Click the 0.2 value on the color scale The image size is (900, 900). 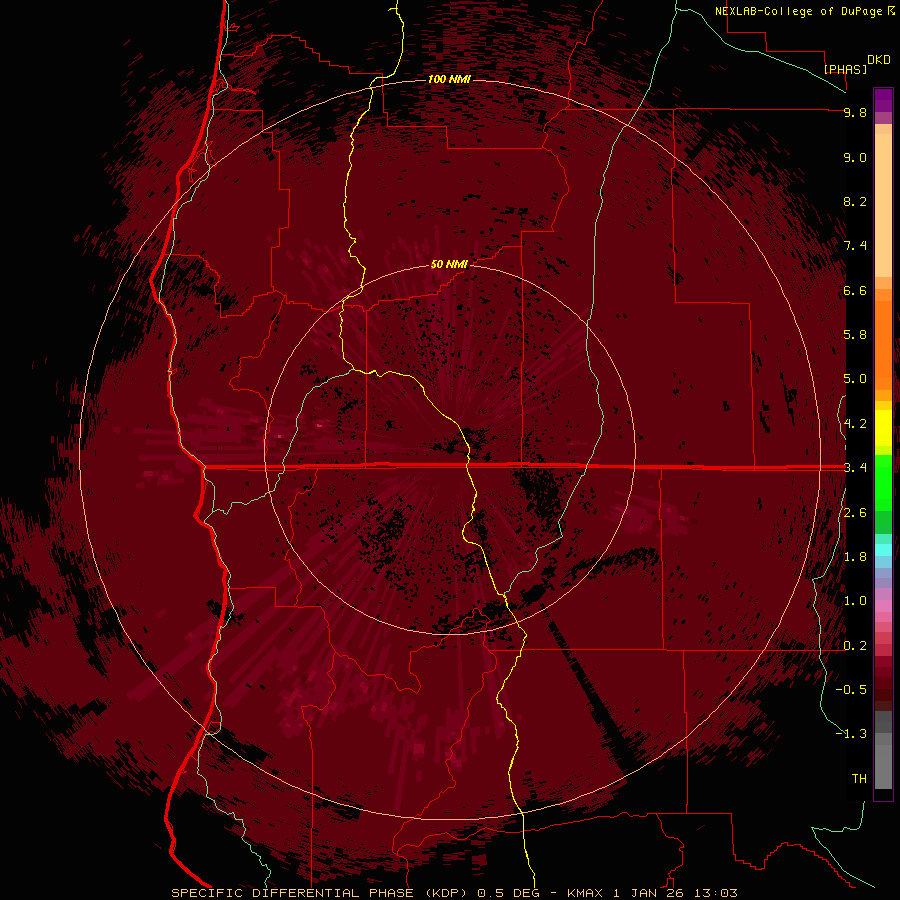click(x=855, y=646)
